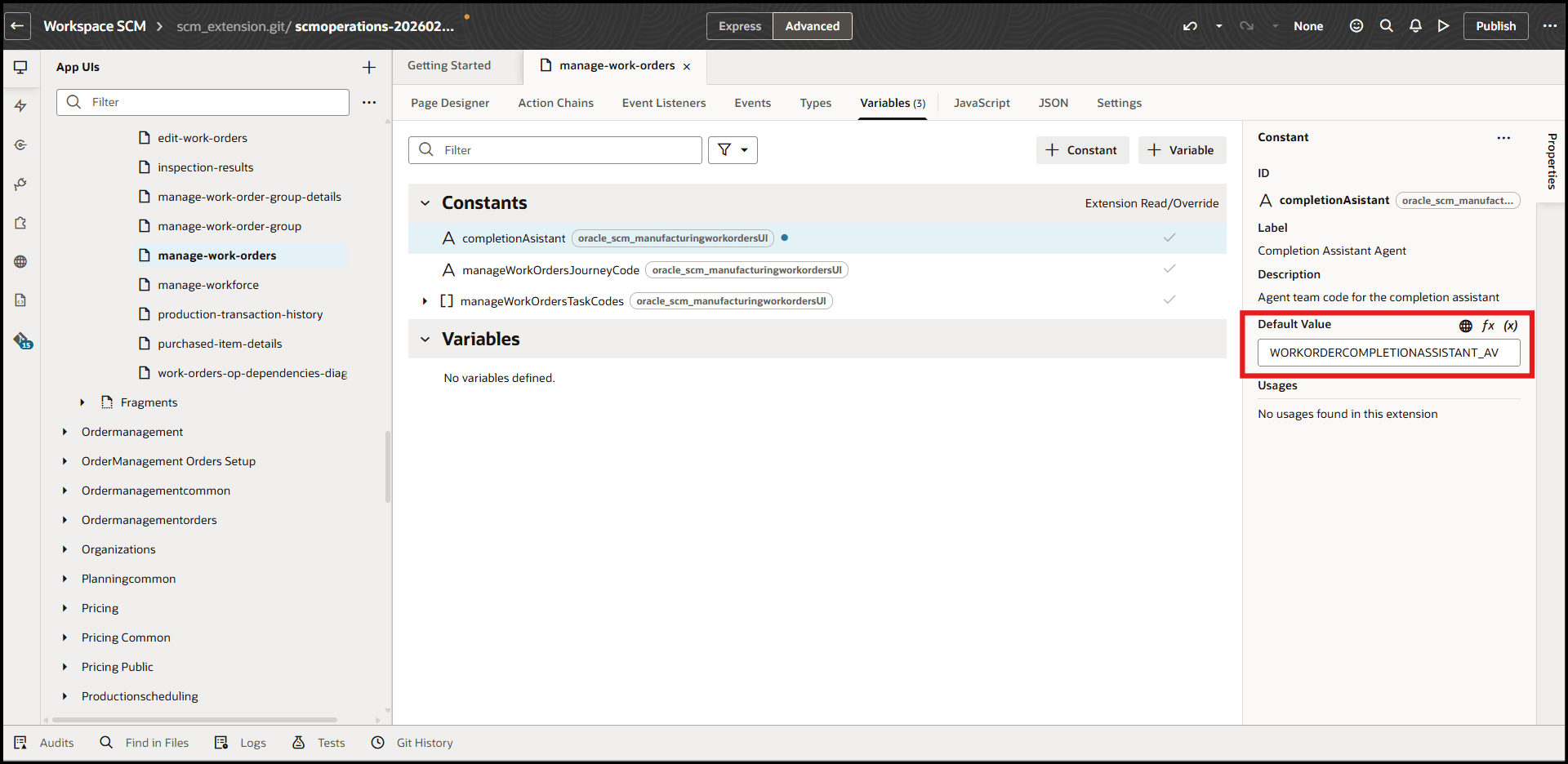Open the Components puzzle icon
This screenshot has width=1568, height=764.
coord(20,223)
